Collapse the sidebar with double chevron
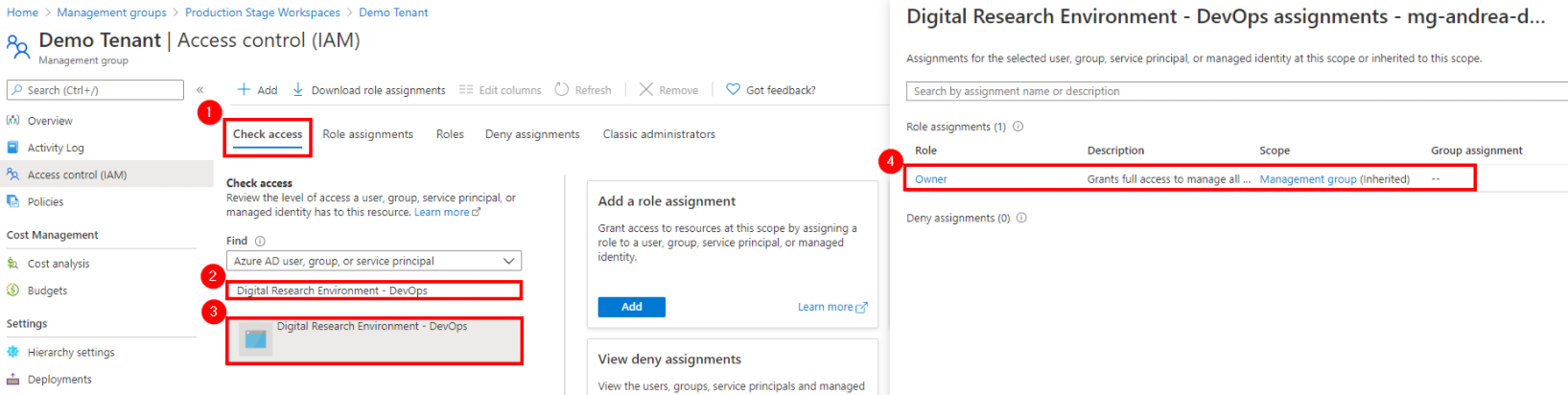Screen dimensions: 1568x395 199,90
